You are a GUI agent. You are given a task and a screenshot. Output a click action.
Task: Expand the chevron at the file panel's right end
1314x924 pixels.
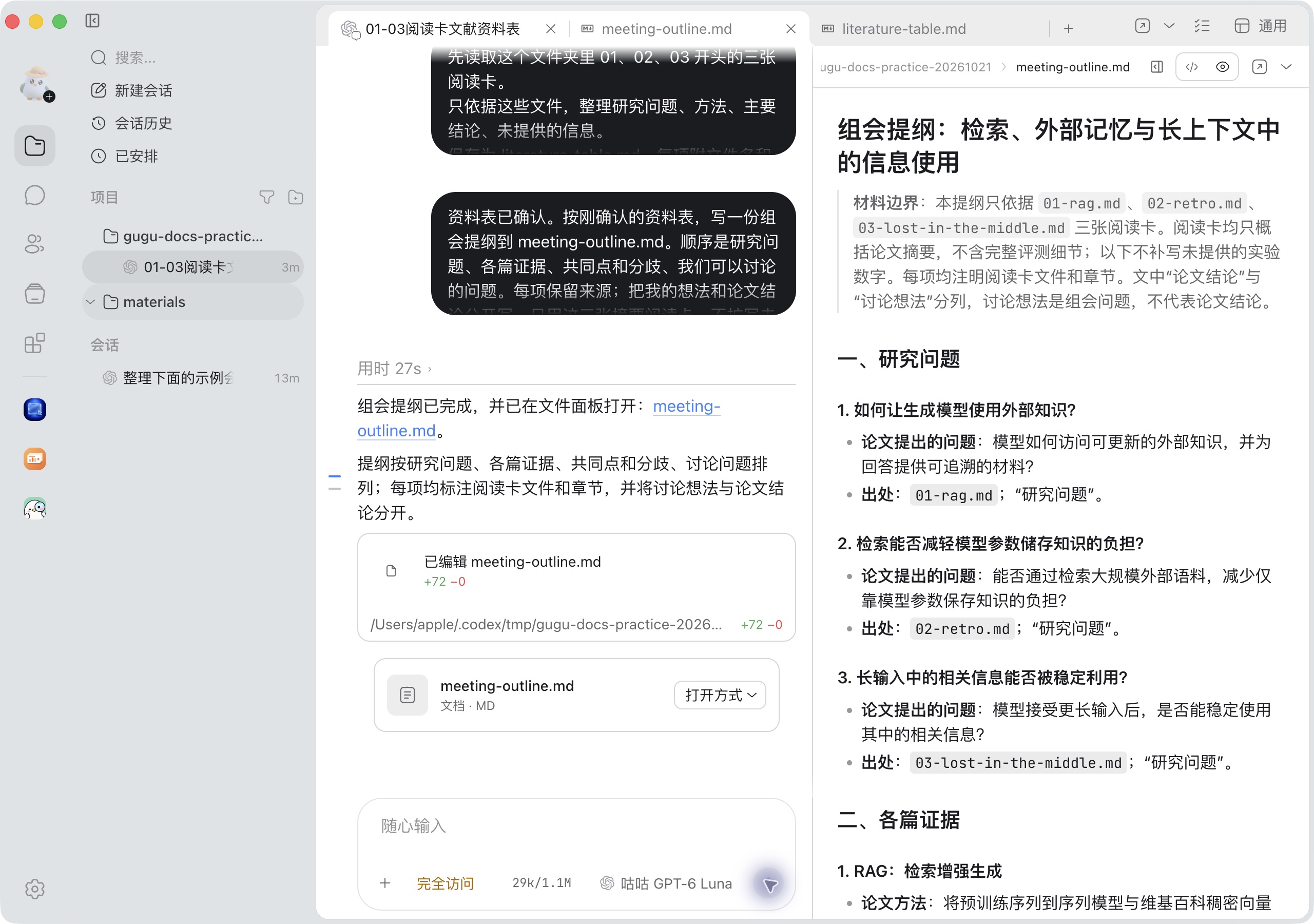pos(1286,67)
